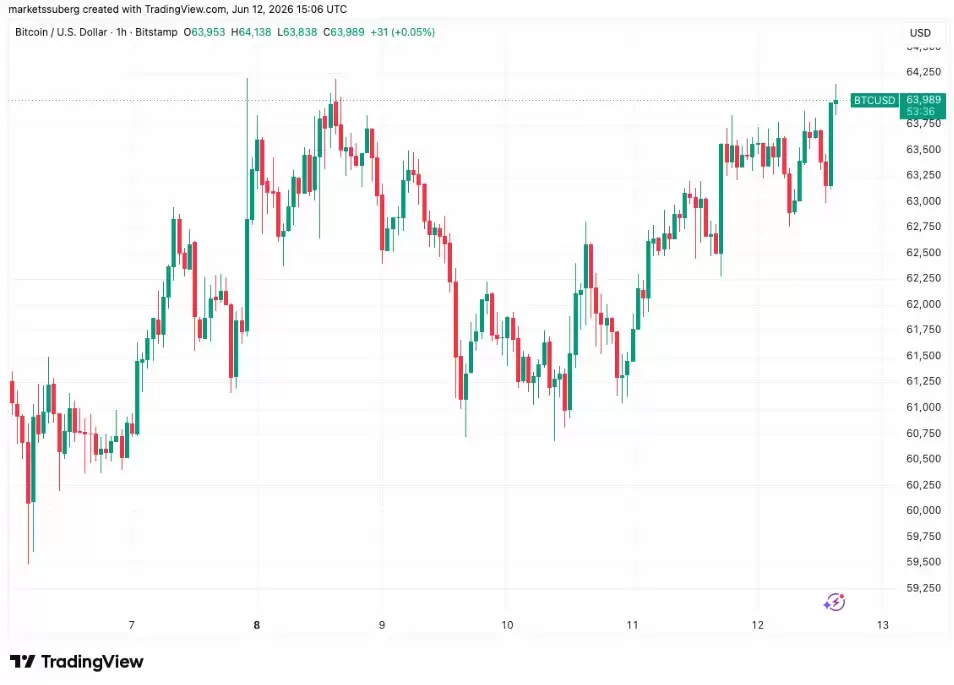This screenshot has width=954, height=685.
Task: Open the USD currency selector
Action: pos(920,33)
